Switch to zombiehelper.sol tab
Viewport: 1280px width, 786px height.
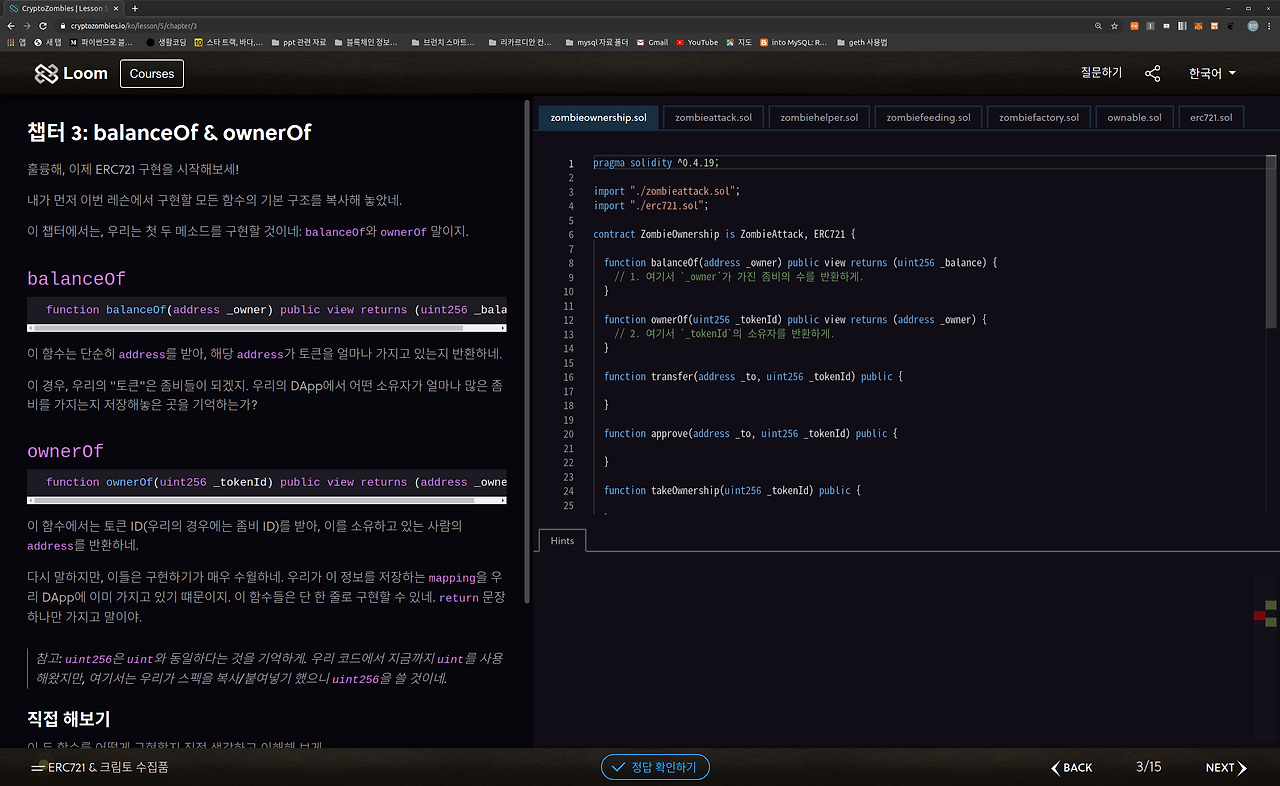coord(819,117)
